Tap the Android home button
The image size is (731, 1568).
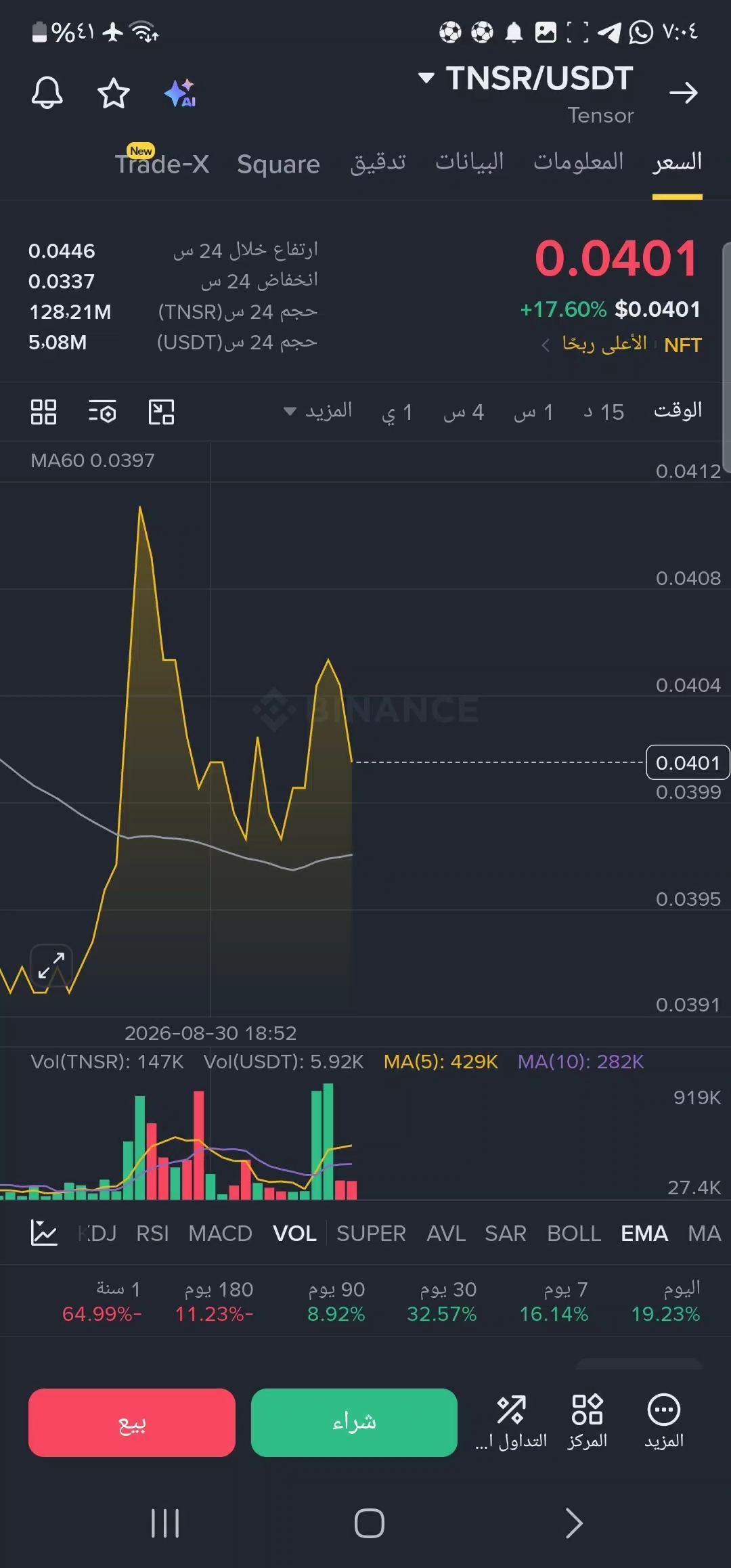click(x=370, y=1523)
